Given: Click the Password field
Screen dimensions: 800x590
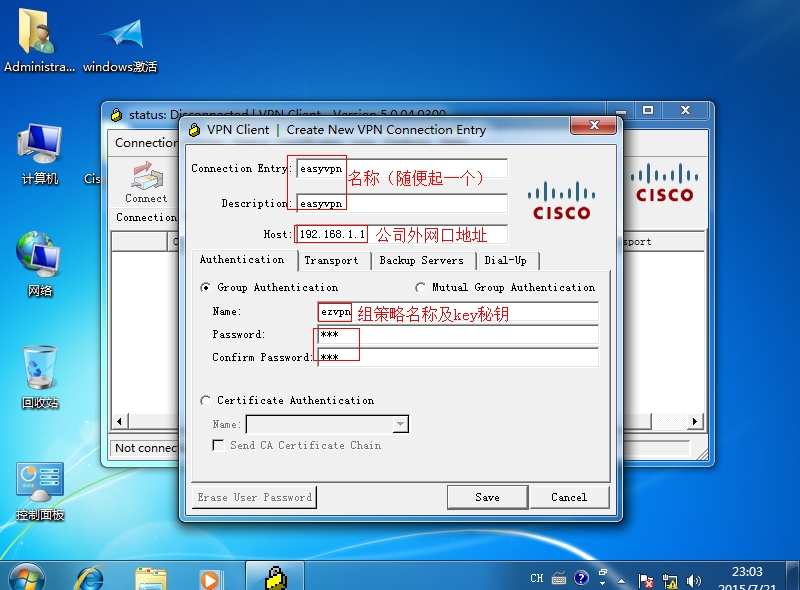Looking at the screenshot, I should (458, 335).
